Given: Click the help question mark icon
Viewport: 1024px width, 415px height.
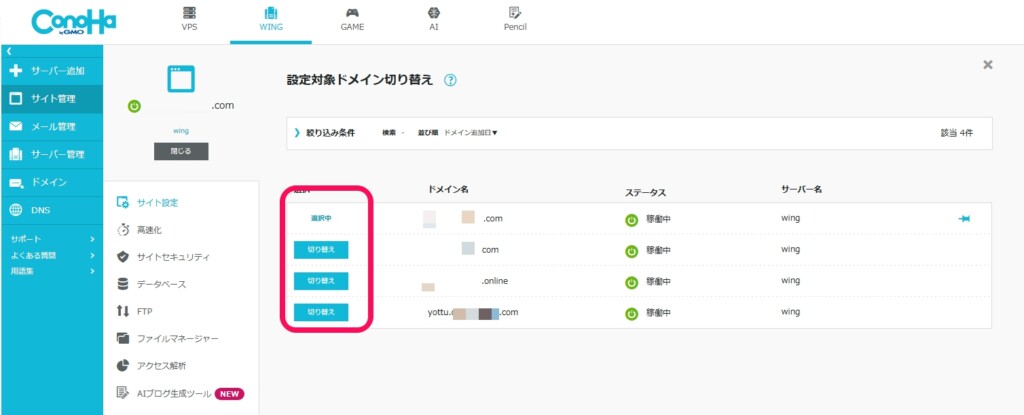Looking at the screenshot, I should coord(450,80).
